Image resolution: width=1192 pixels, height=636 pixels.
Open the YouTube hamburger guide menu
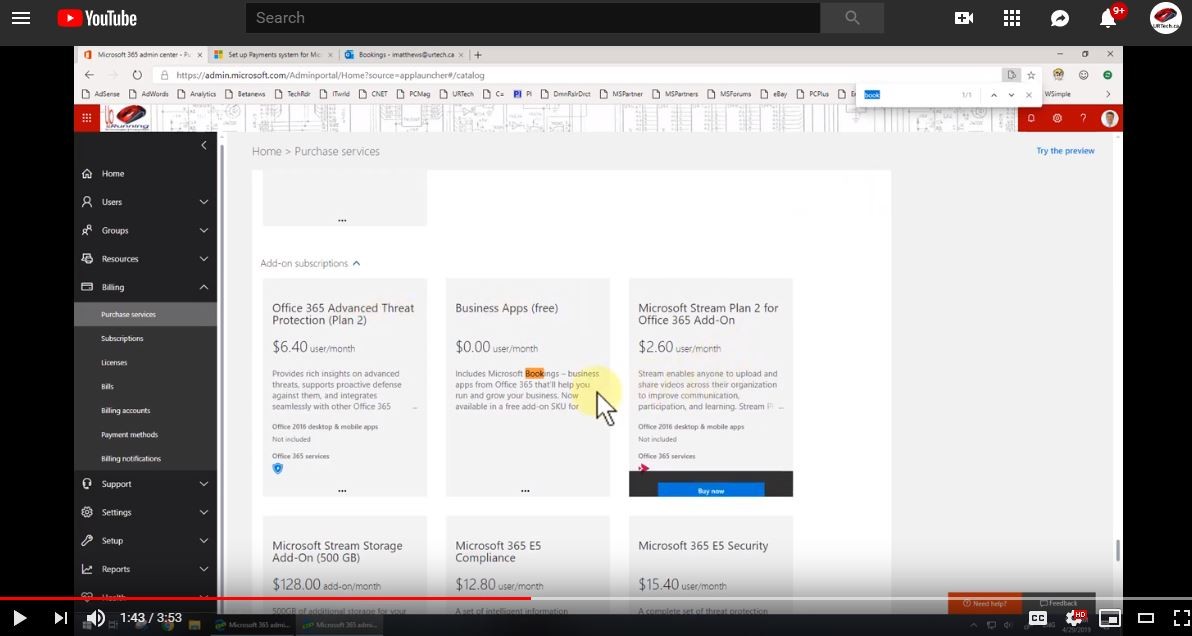21,18
